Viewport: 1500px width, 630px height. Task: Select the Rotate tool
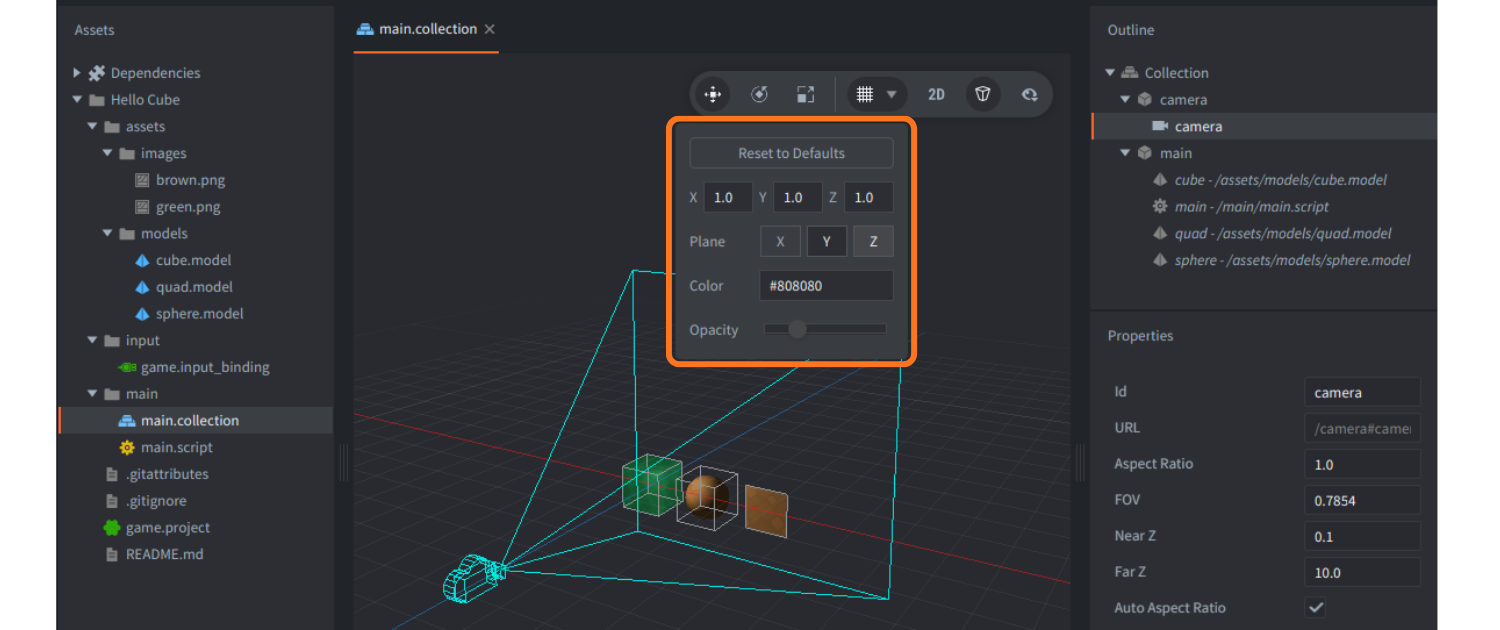759,94
